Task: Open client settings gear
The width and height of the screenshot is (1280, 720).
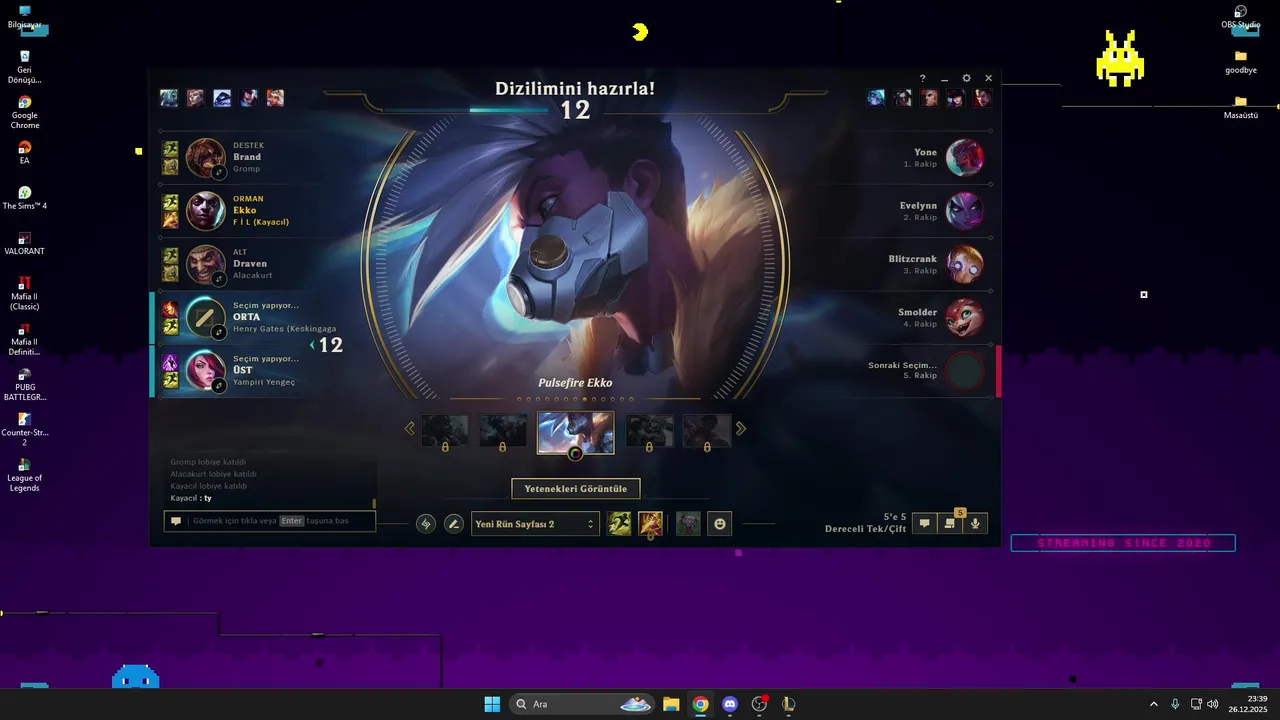Action: (966, 78)
